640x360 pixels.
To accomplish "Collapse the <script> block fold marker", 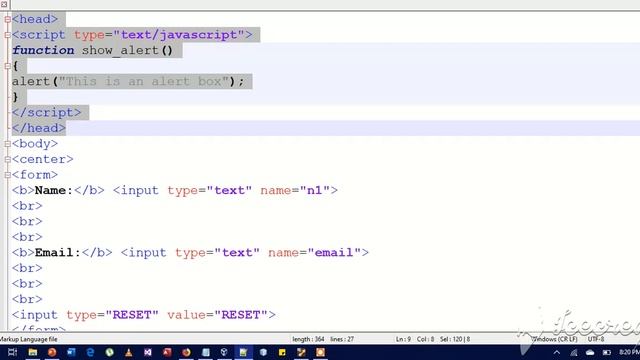I will point(7,35).
